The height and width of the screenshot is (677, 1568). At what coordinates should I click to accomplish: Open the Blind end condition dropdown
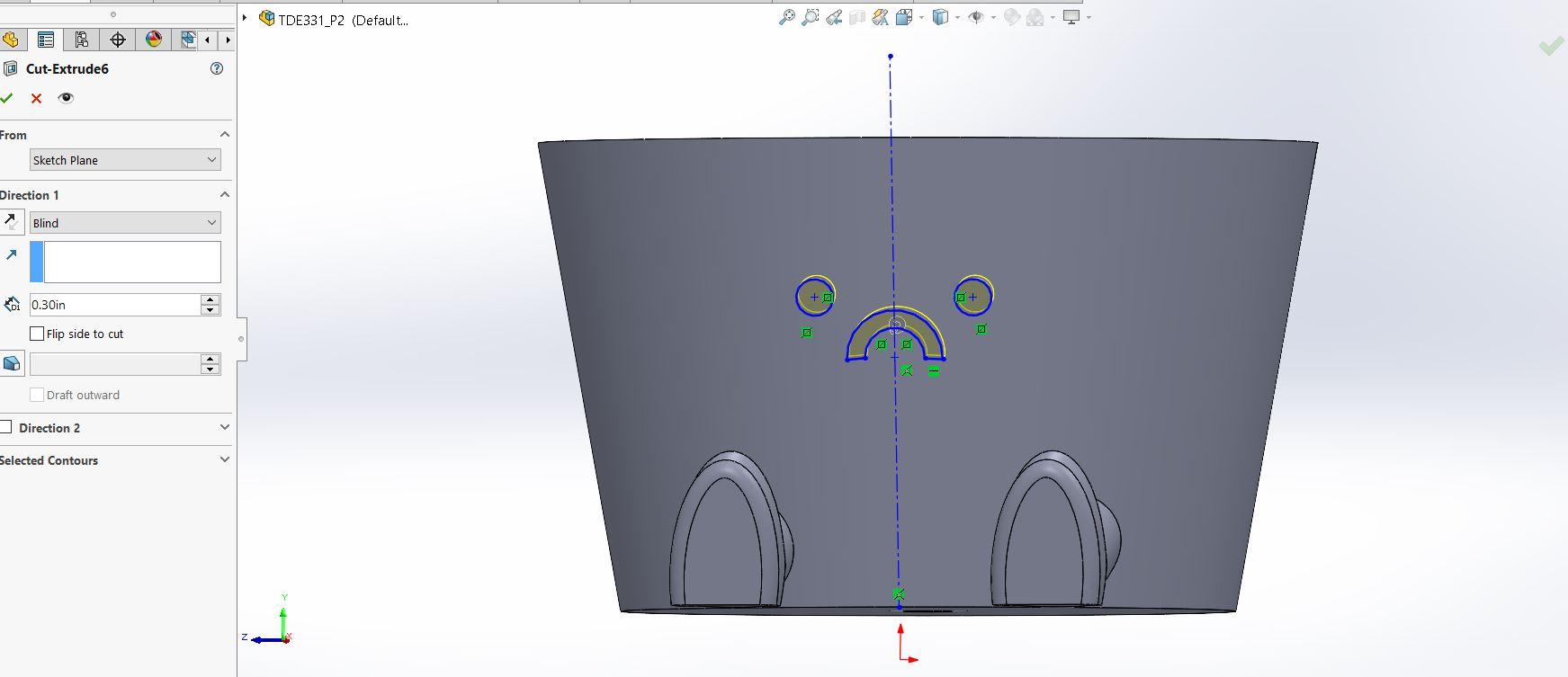pos(125,223)
